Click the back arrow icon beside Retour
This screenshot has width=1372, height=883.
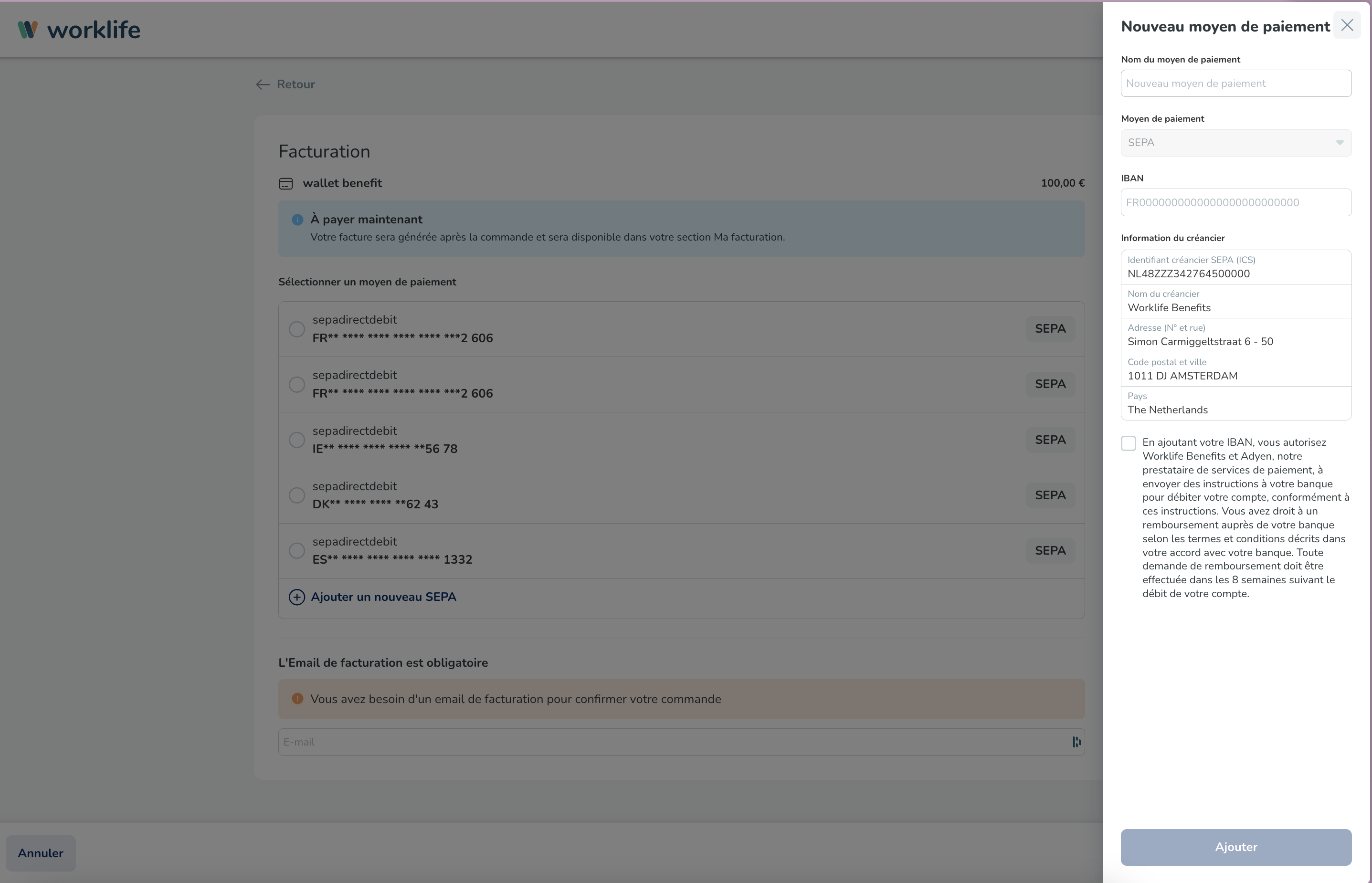point(263,85)
